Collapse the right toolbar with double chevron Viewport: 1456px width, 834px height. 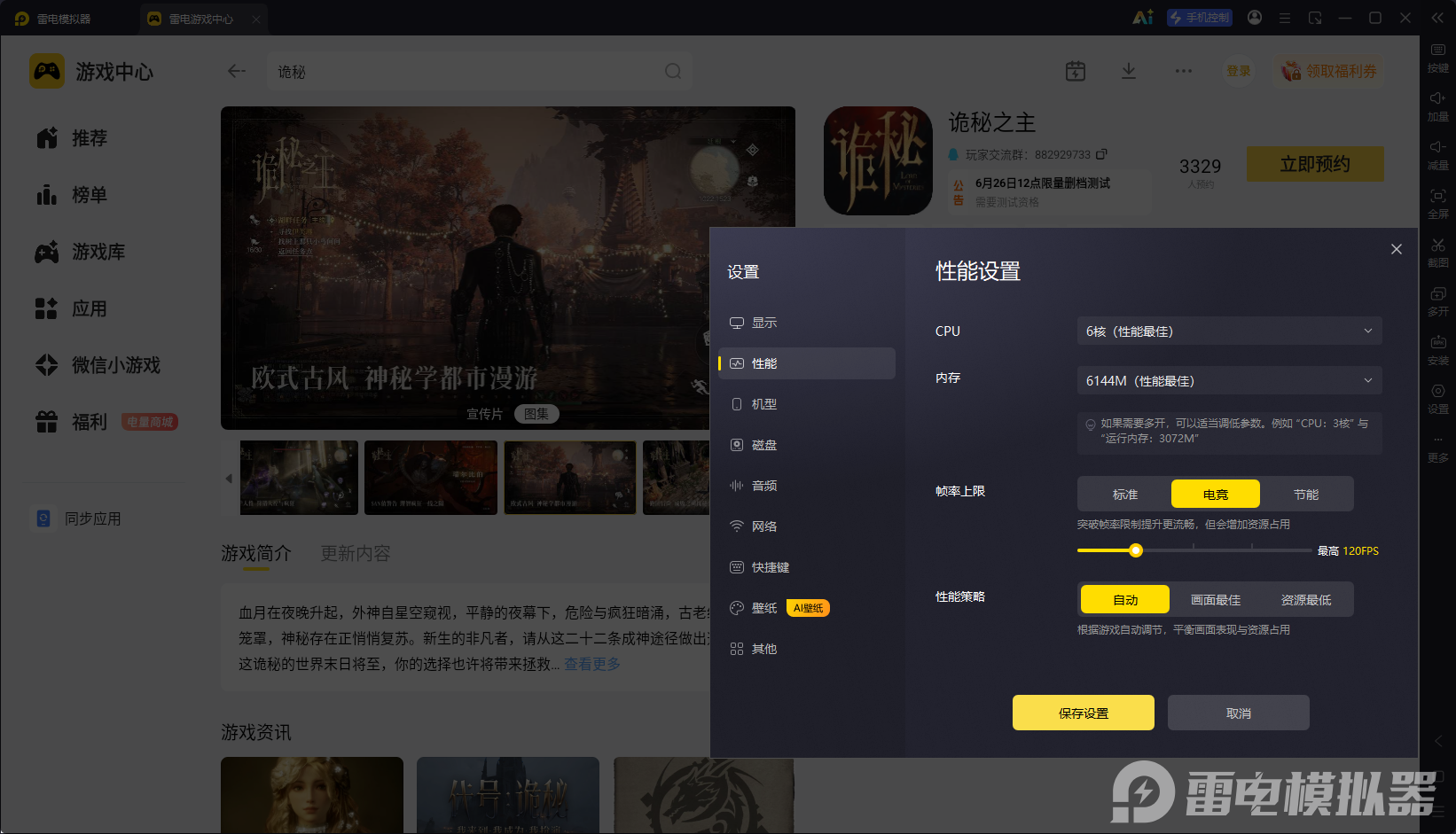1437,18
